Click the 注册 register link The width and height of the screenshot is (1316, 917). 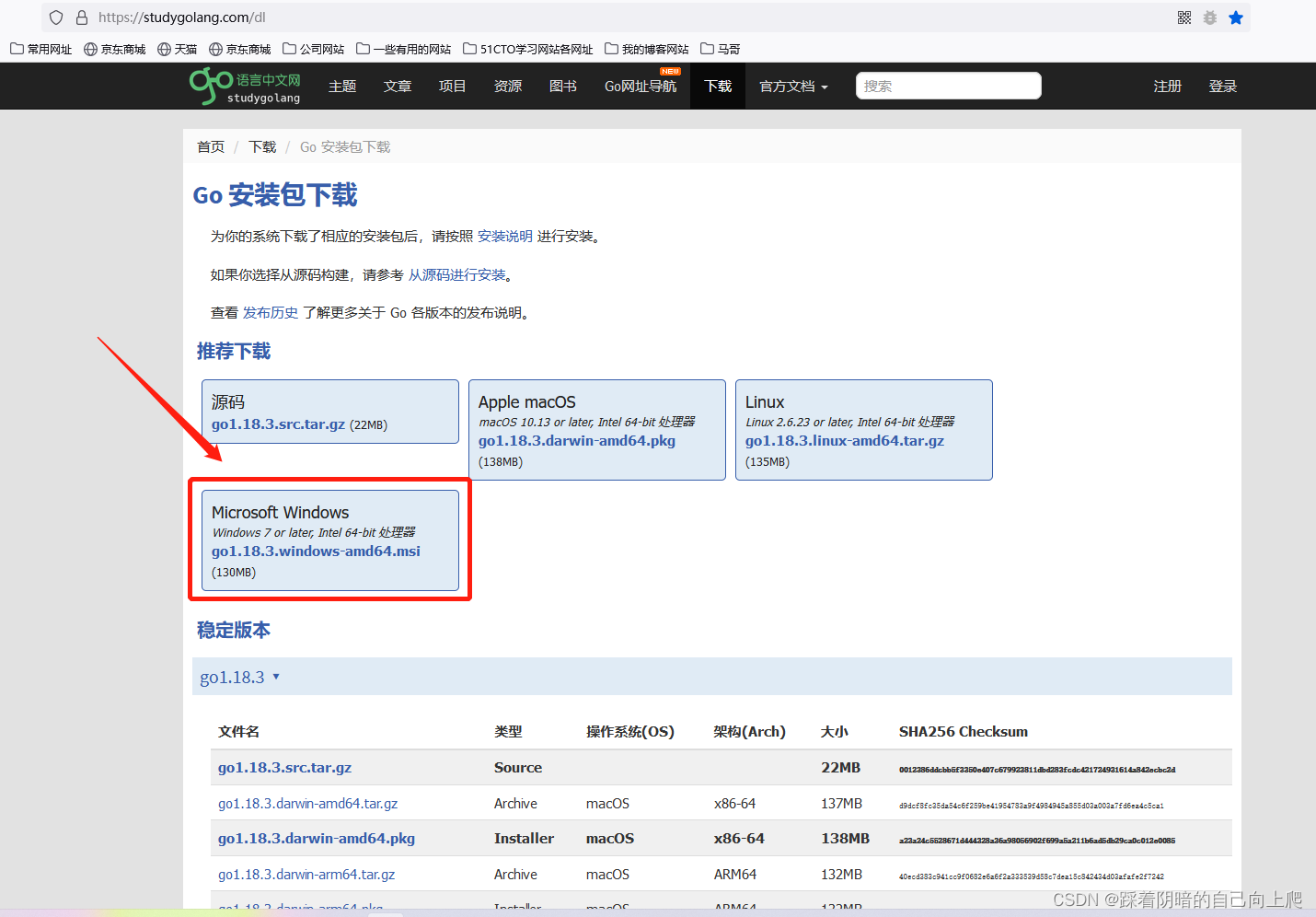1168,87
